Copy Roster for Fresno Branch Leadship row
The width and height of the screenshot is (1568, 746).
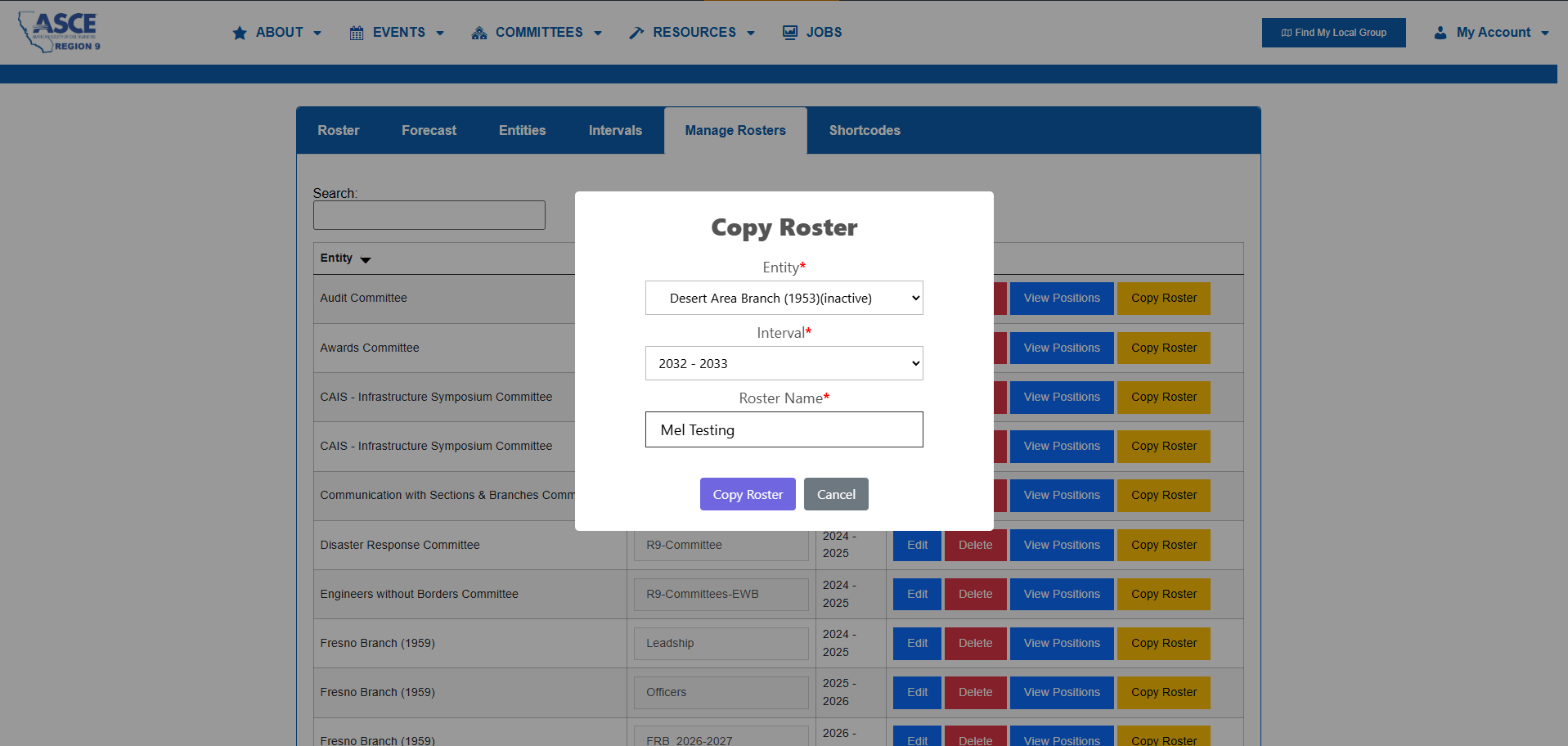click(1164, 644)
